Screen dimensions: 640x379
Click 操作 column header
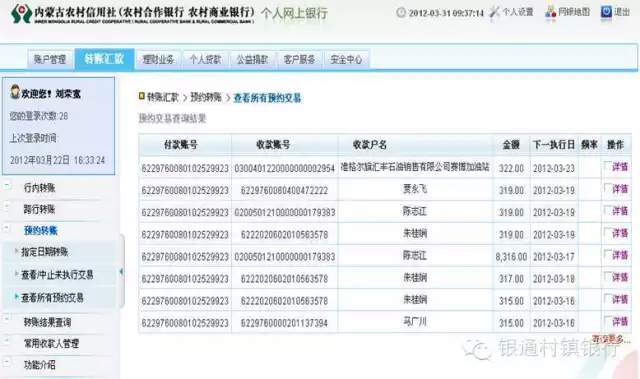point(615,144)
